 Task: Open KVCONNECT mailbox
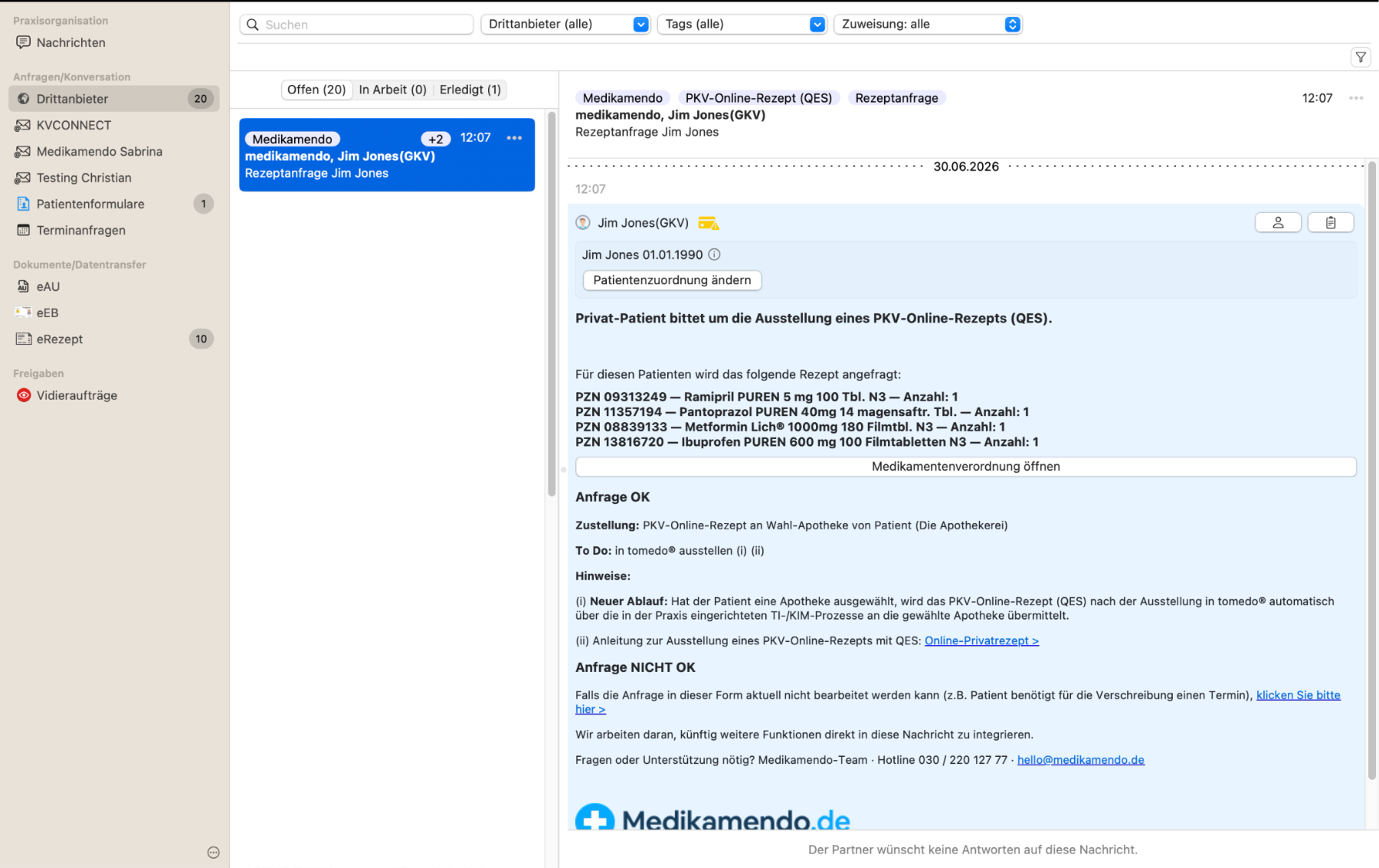[x=113, y=125]
